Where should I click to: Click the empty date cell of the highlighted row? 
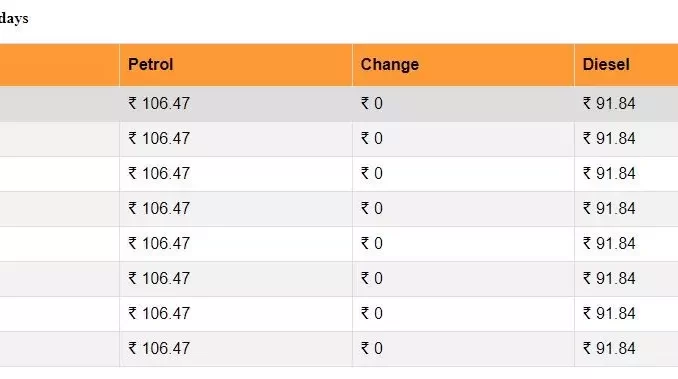pos(59,104)
